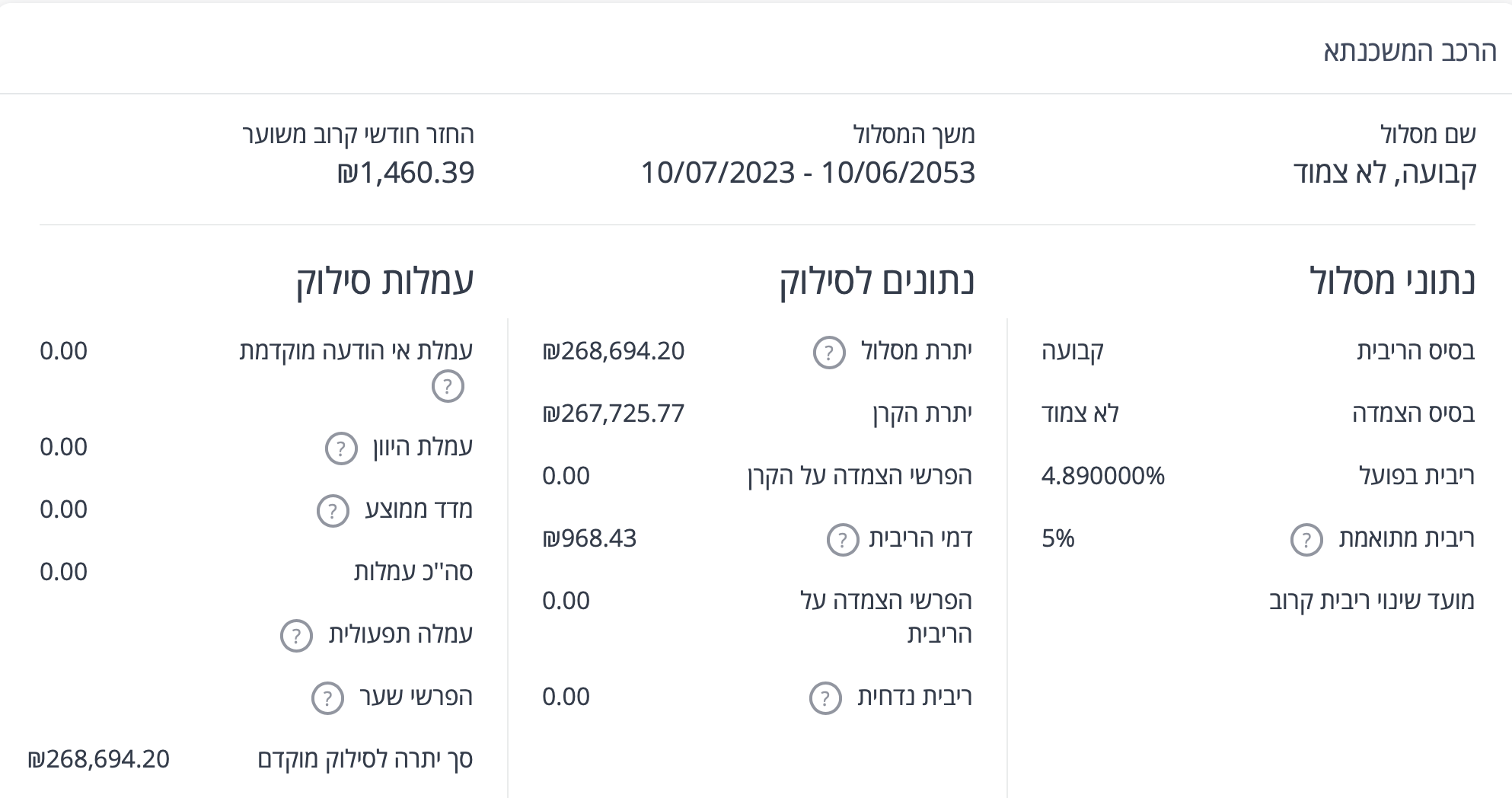1512x798 pixels.
Task: Open help for עמלת אי הודעה מוקדמת
Action: coord(448,386)
